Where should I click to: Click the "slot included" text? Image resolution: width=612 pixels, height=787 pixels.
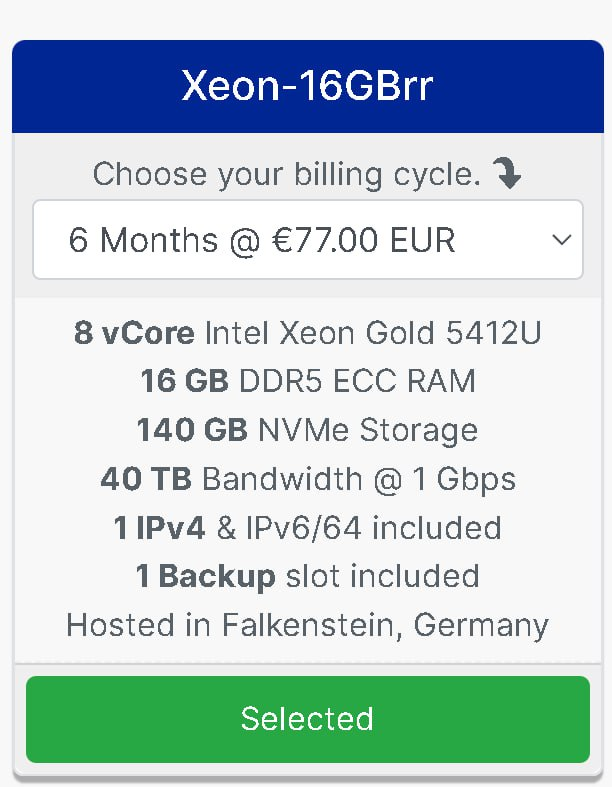[x=382, y=576]
